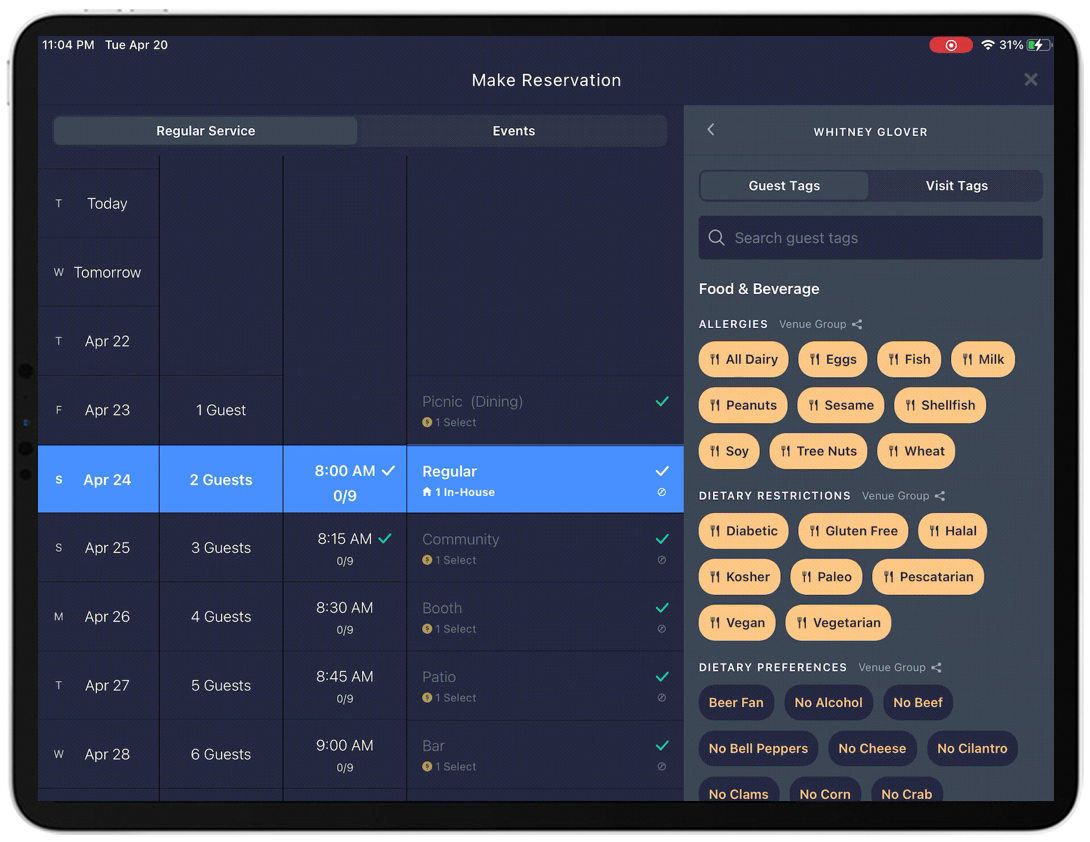The image size is (1090, 842).
Task: Enable the No Alcohol preference tag
Action: coord(828,703)
